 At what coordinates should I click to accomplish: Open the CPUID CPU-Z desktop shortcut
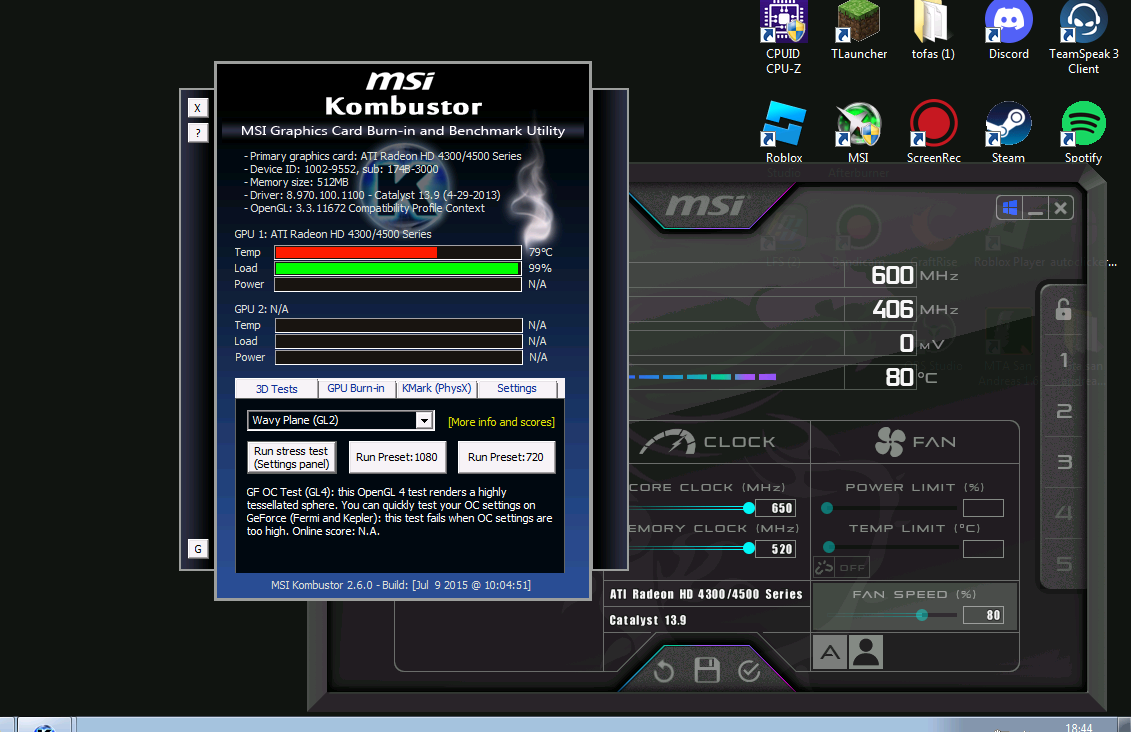(x=783, y=38)
